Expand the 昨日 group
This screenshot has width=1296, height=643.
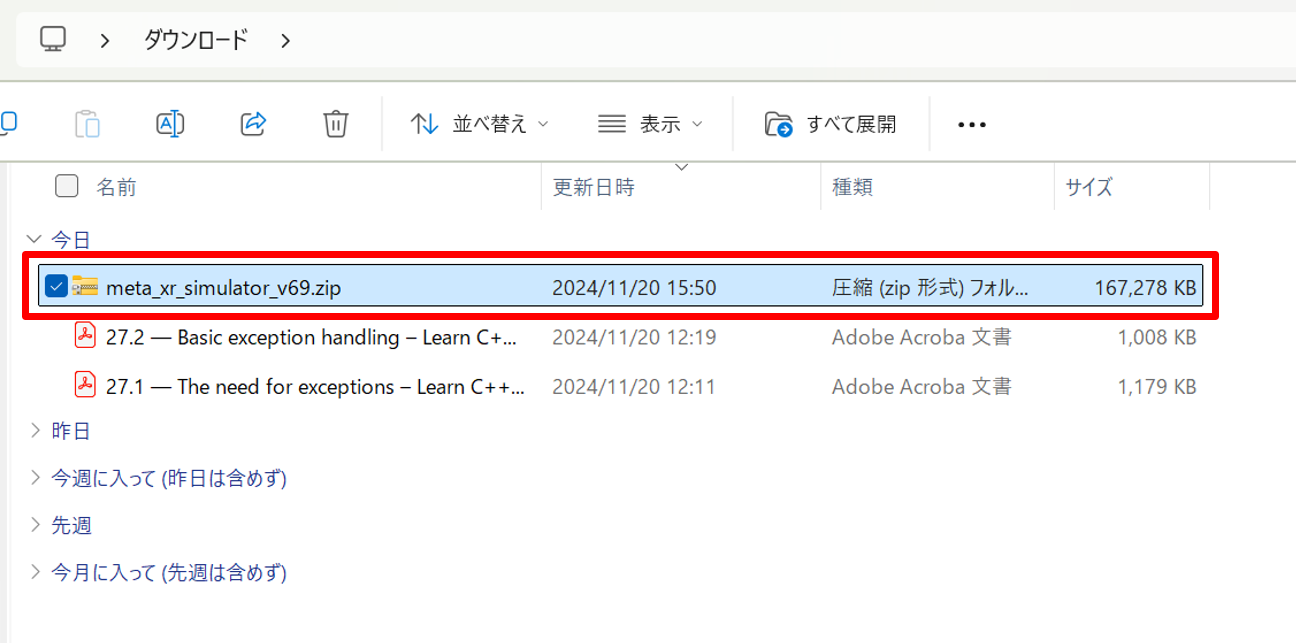tap(35, 431)
